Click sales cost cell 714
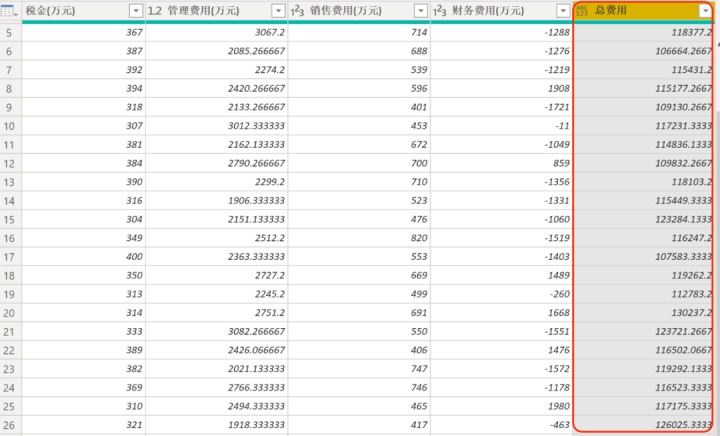720x436 pixels. tap(359, 33)
